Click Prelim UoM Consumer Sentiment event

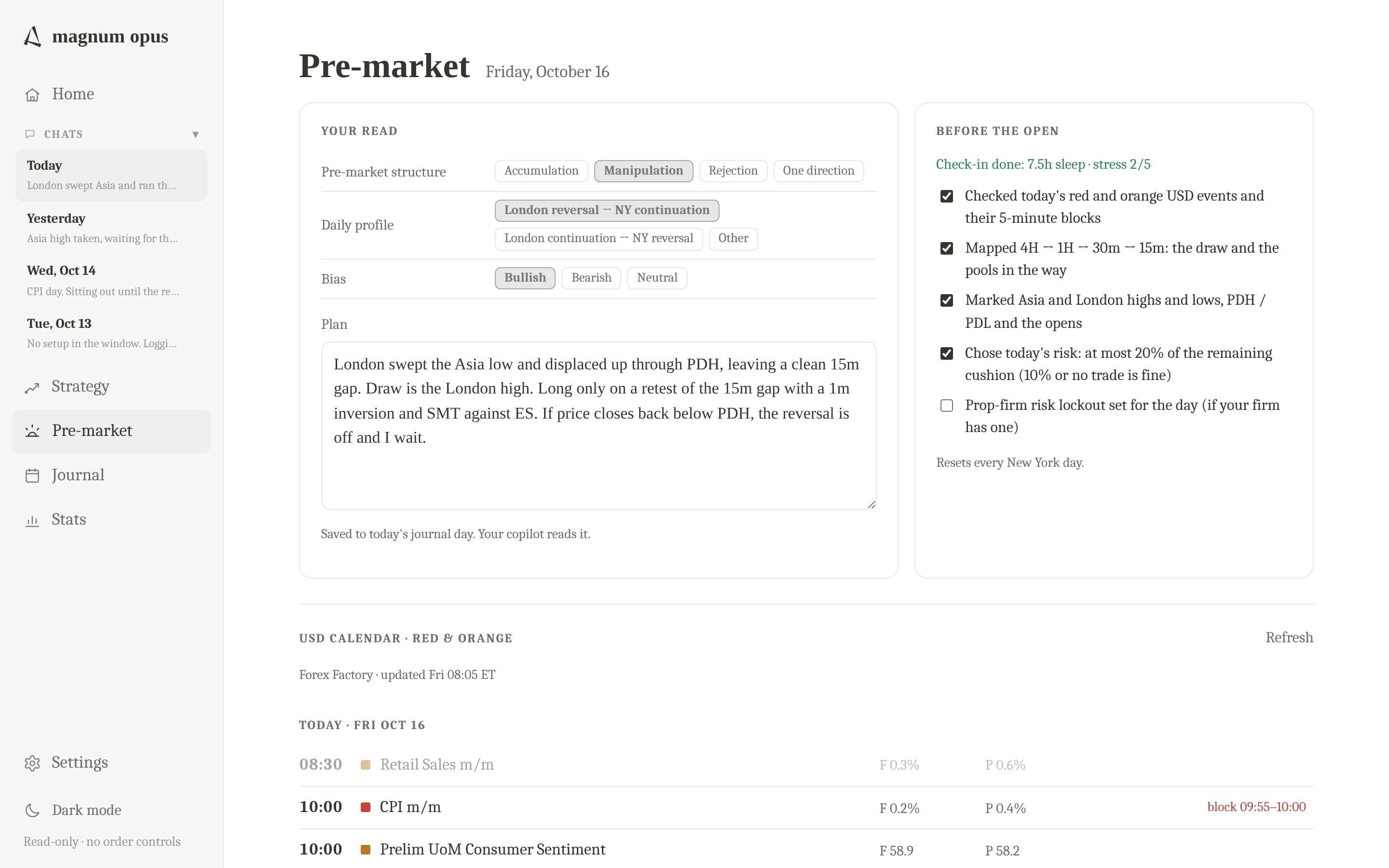[x=492, y=850]
